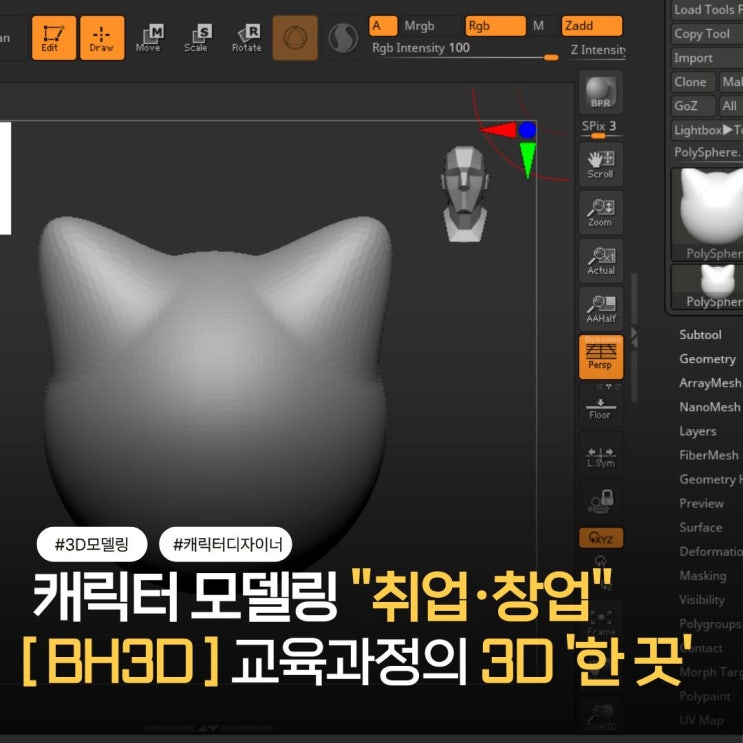The image size is (743, 743).
Task: Expand the Subtool palette
Action: (x=700, y=335)
